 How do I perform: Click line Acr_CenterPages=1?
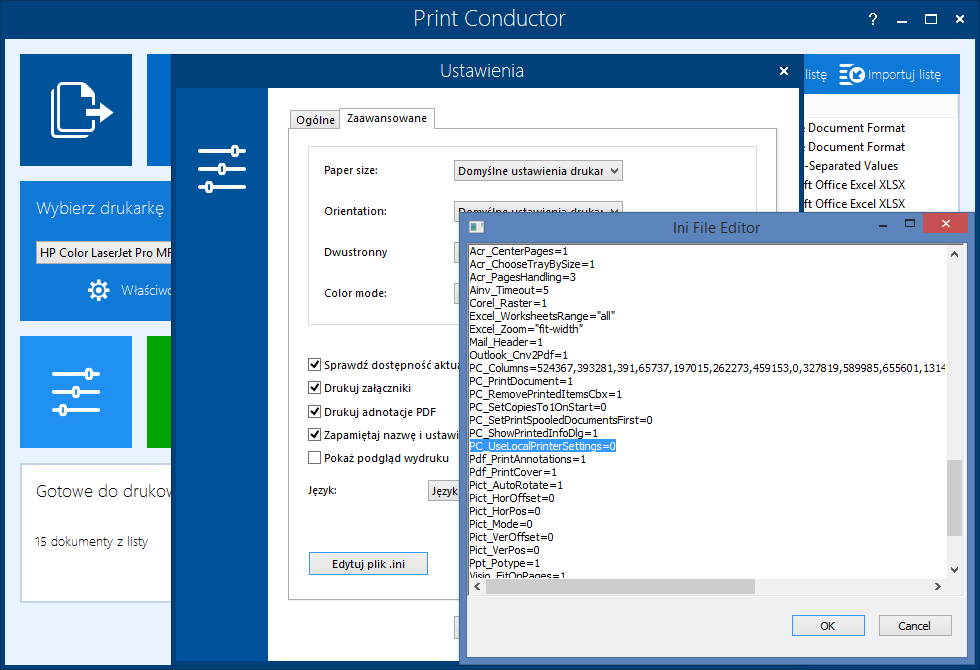(518, 251)
